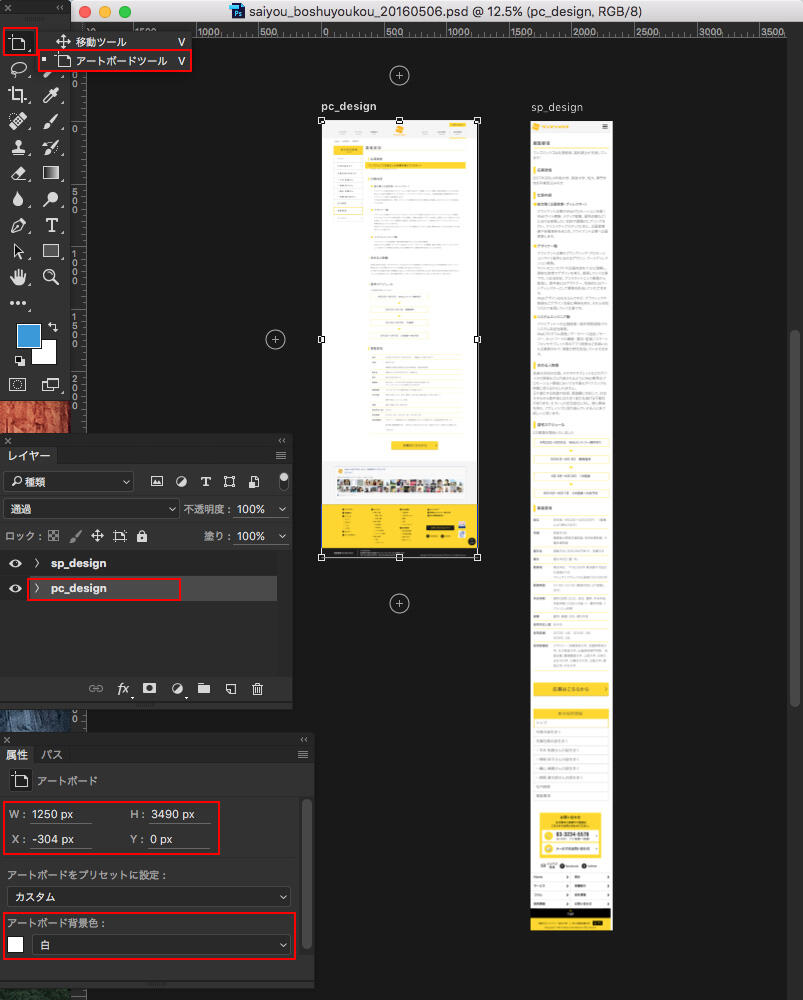Select the Hand tool

pyautogui.click(x=18, y=276)
